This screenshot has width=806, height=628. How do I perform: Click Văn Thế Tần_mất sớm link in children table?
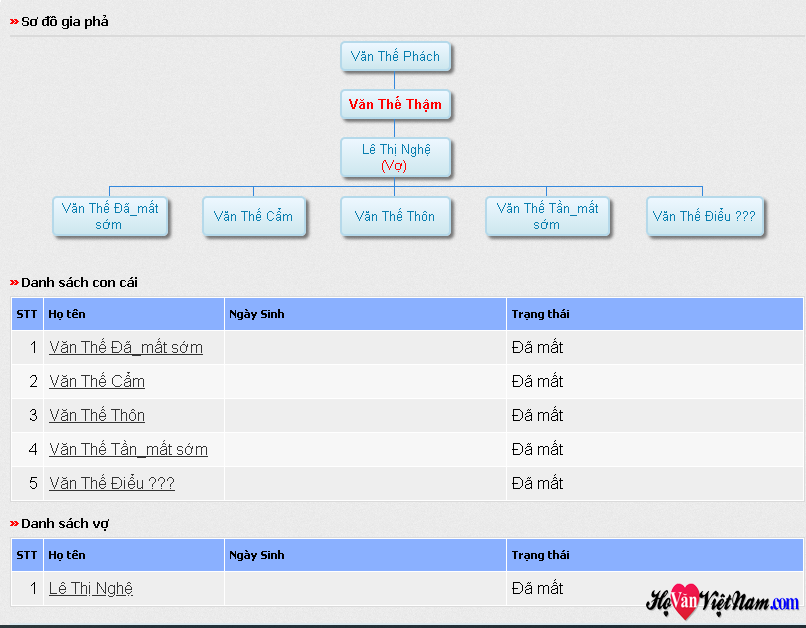[128, 450]
